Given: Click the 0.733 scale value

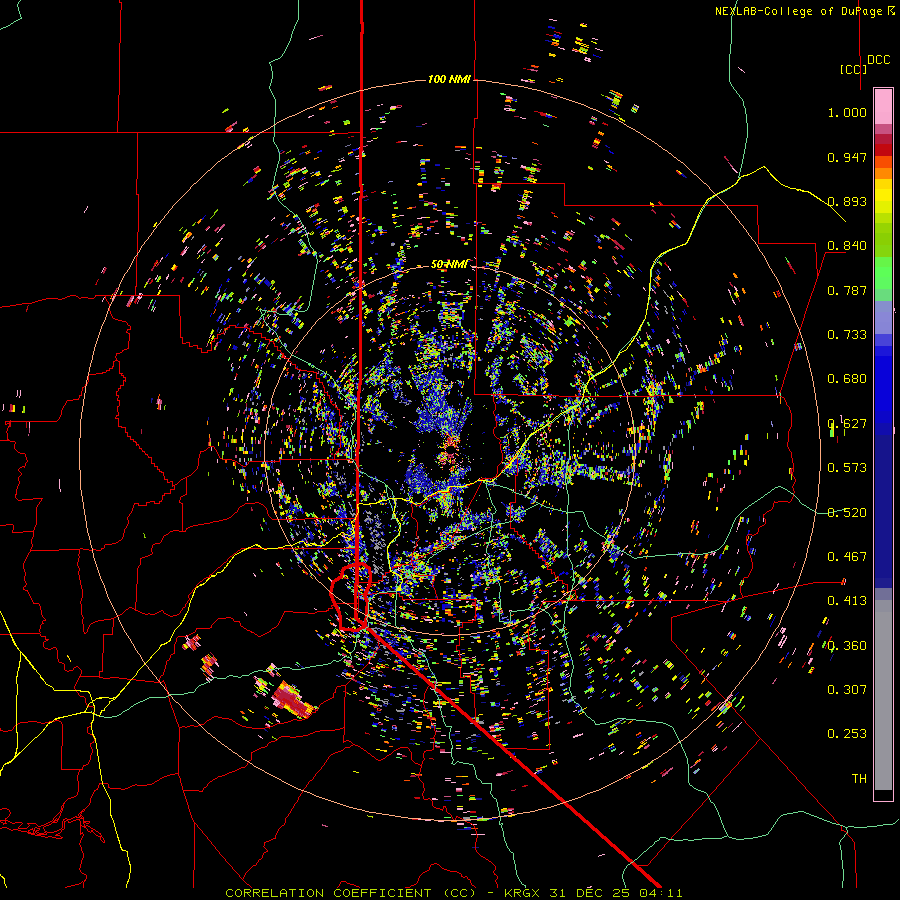Looking at the screenshot, I should coord(847,335).
